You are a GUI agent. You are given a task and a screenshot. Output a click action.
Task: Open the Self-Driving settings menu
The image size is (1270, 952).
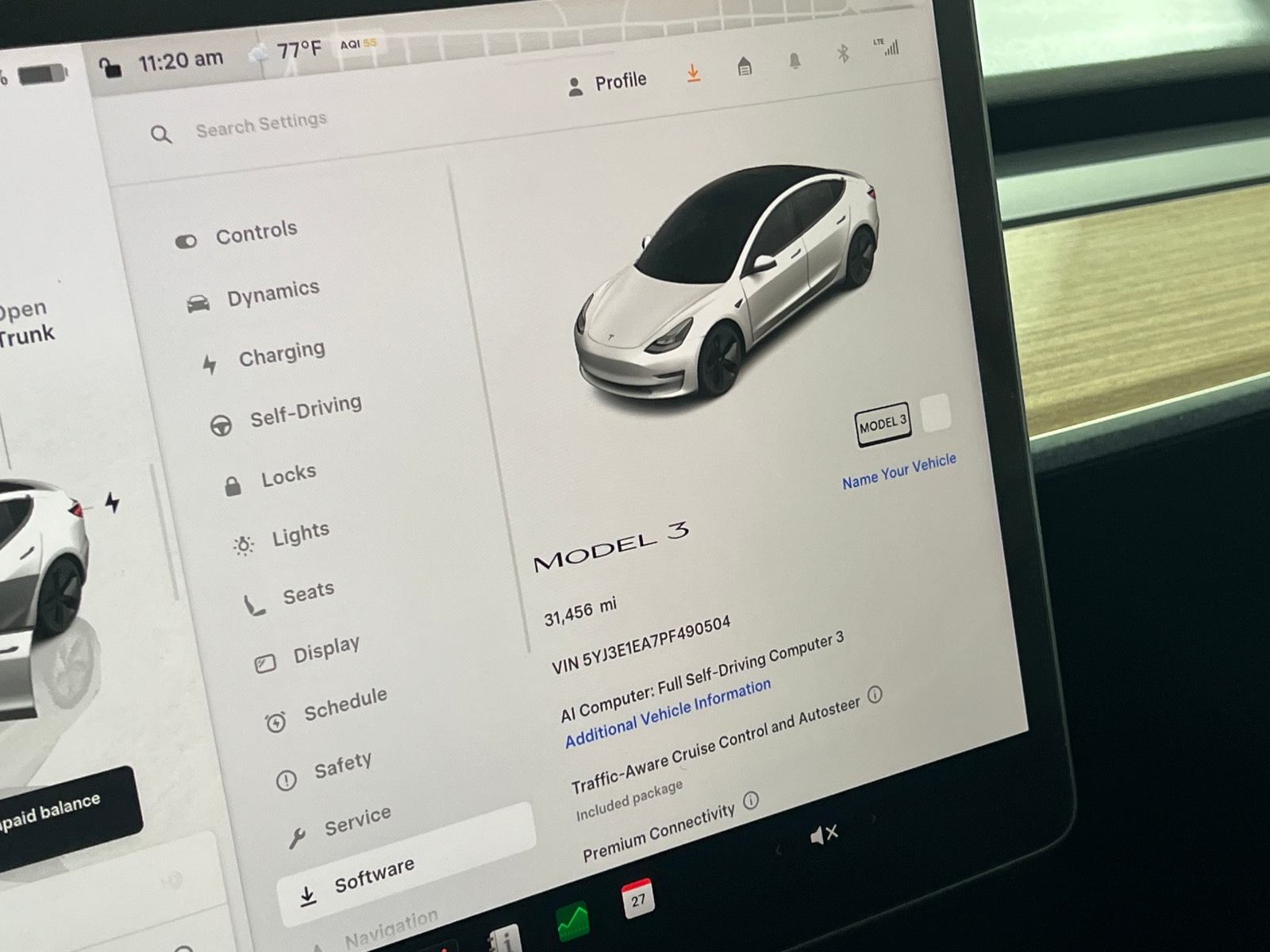287,416
